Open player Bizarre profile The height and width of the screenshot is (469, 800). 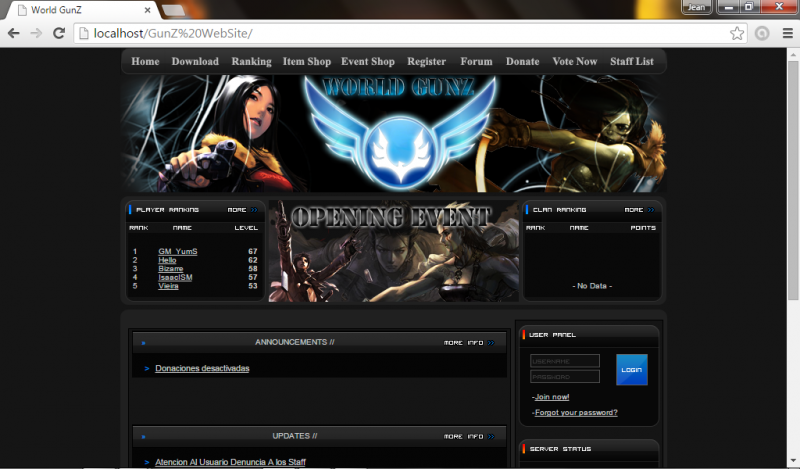170,268
